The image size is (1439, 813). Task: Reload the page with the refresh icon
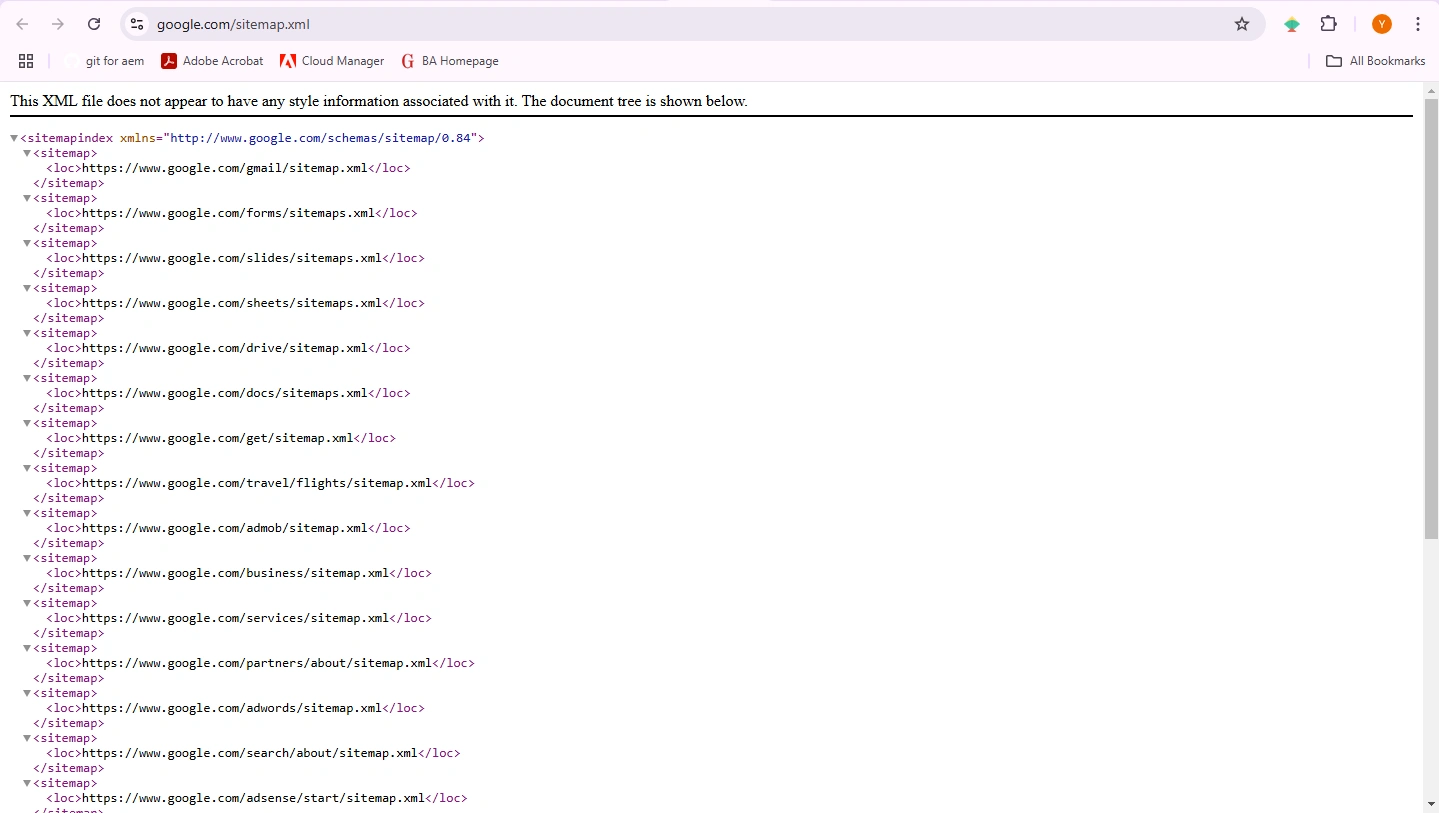tap(94, 24)
